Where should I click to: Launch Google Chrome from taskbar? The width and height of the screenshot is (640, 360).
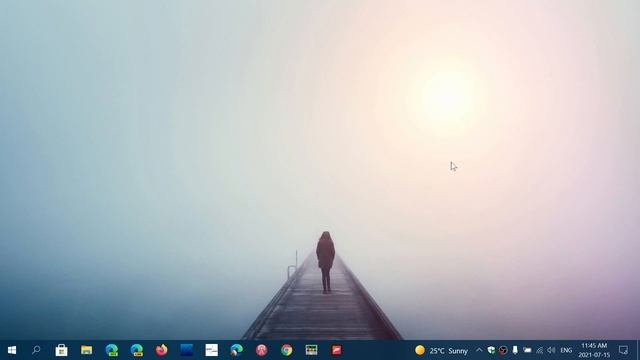pyautogui.click(x=287, y=350)
